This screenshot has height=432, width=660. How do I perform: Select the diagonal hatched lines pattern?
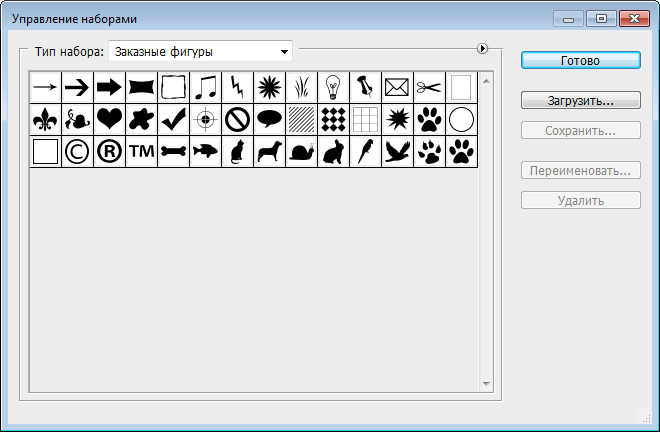click(301, 120)
